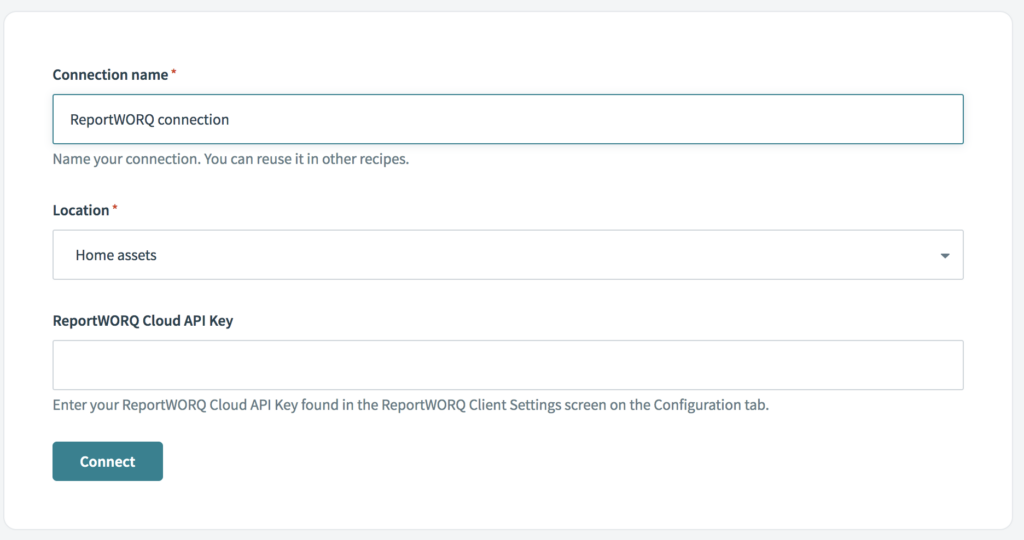Click the "Location" field label
Image resolution: width=1024 pixels, height=540 pixels.
(x=80, y=210)
